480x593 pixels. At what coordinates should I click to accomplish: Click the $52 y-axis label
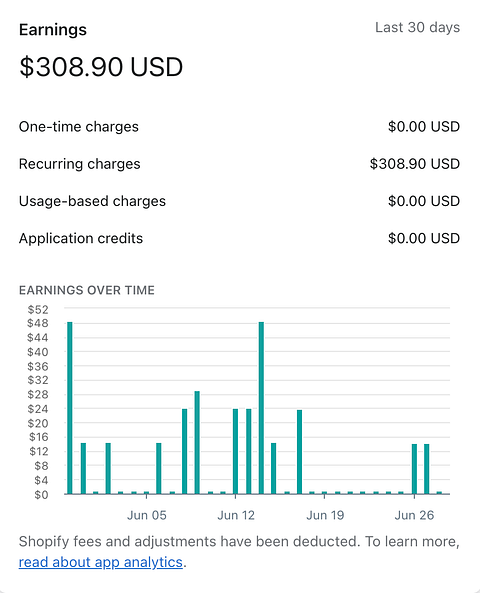[x=38, y=310]
